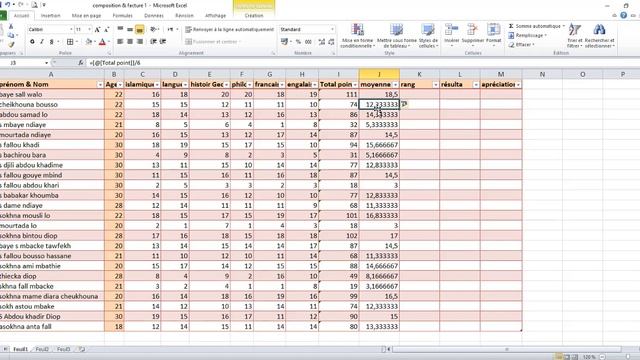Add a decimal place

pyautogui.click(x=322, y=42)
